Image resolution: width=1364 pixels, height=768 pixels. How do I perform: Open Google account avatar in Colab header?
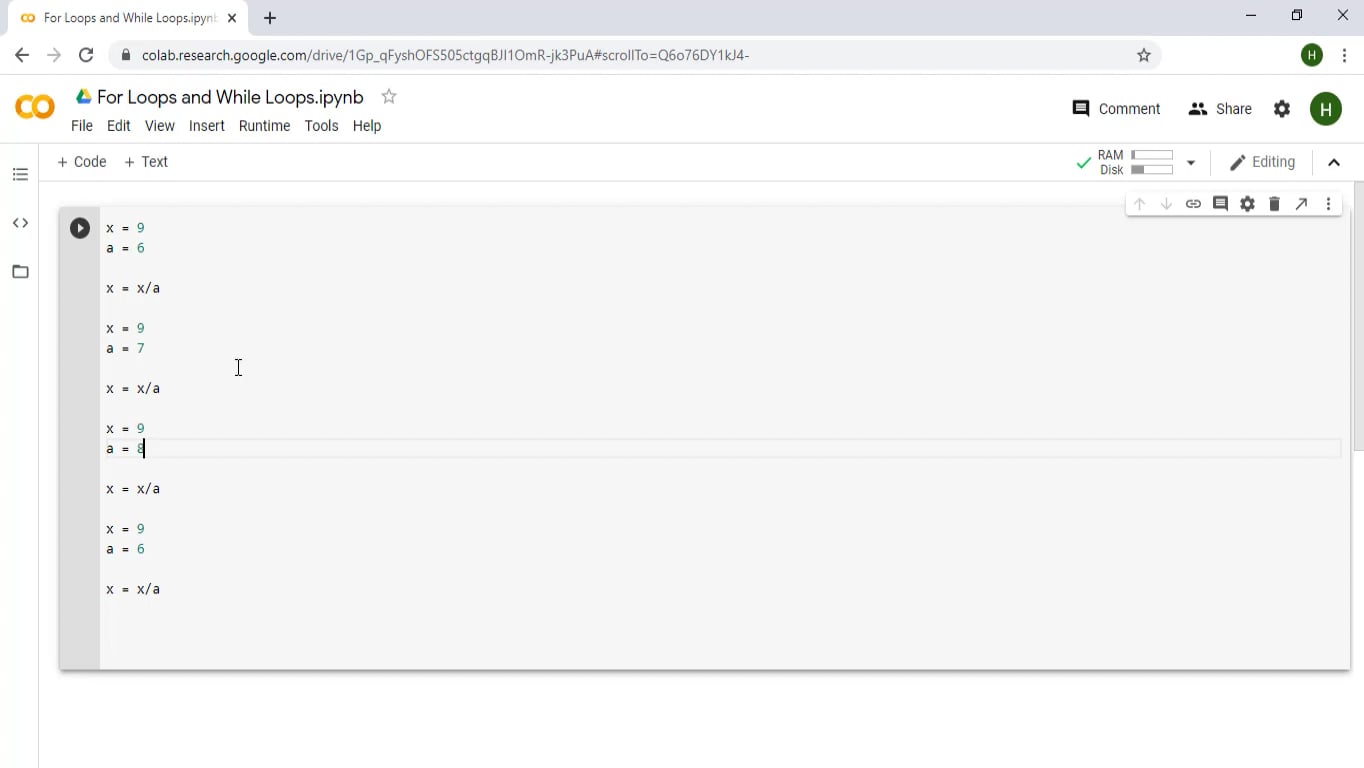click(1326, 109)
